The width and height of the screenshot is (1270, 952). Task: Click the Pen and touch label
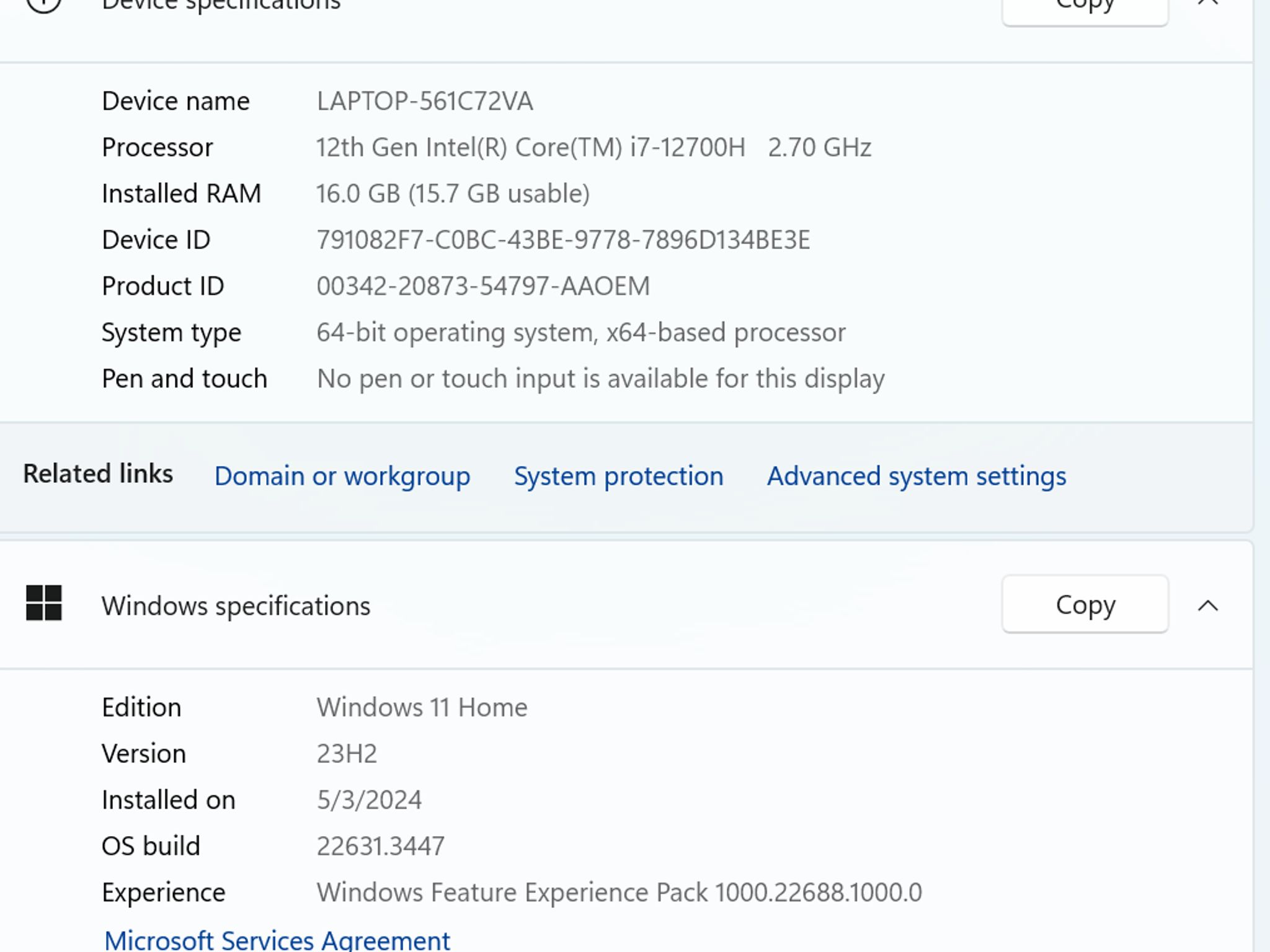184,379
